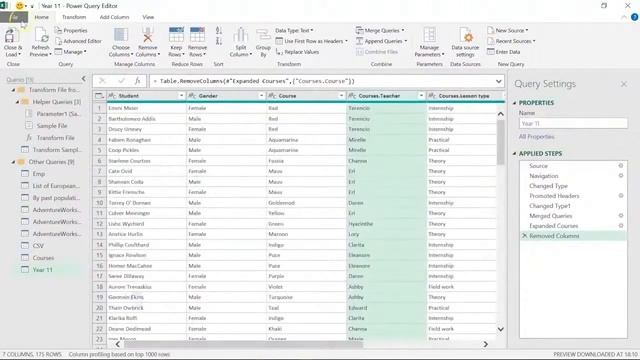Select the Courses query
Image resolution: width=640 pixels, height=360 pixels.
(43, 258)
